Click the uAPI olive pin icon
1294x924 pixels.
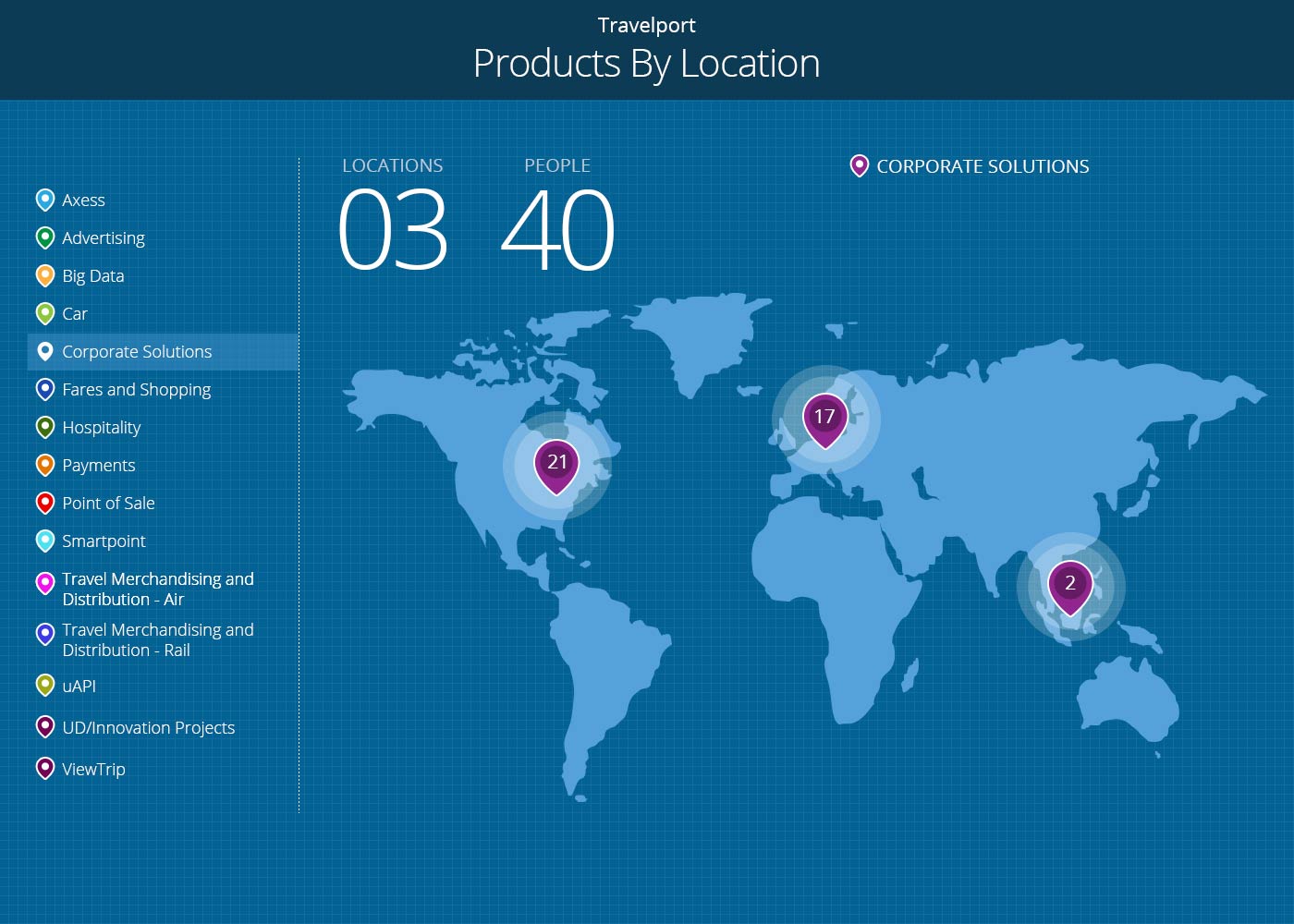pyautogui.click(x=44, y=685)
